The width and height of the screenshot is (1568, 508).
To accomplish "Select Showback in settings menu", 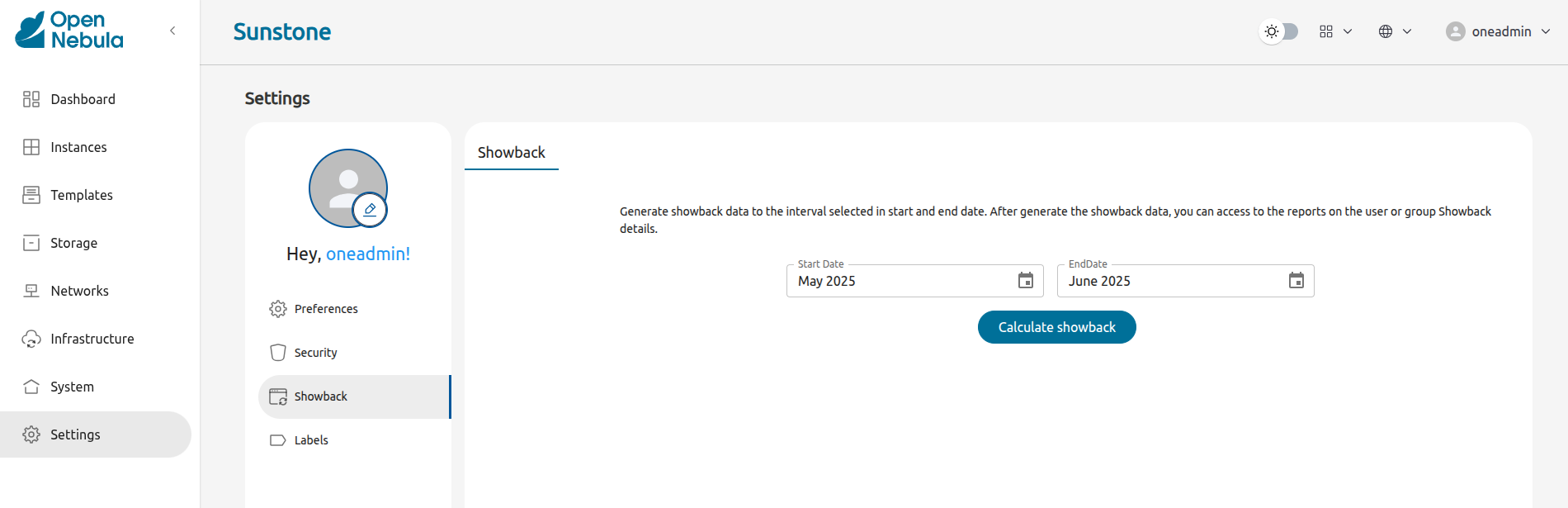I will 355,396.
